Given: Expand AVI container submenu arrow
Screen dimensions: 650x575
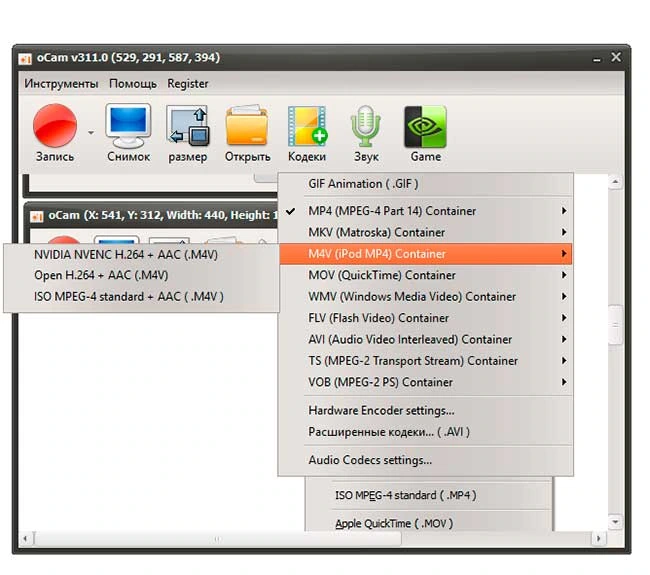Looking at the screenshot, I should tap(564, 340).
